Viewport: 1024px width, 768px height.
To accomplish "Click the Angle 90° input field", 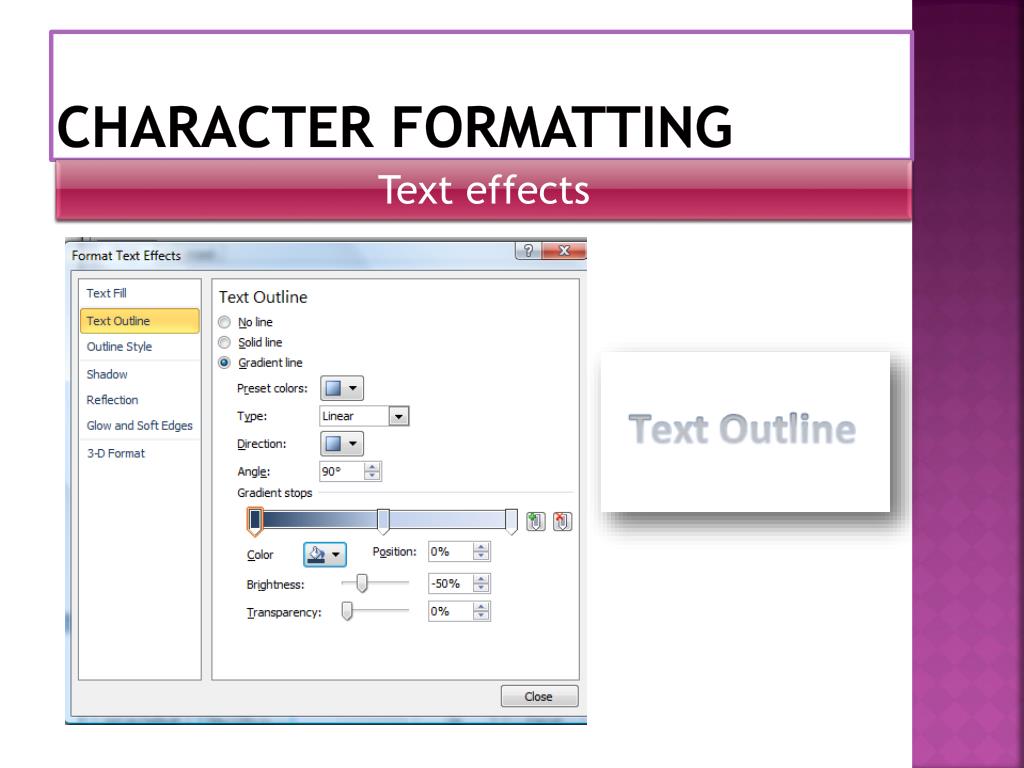I will point(342,471).
